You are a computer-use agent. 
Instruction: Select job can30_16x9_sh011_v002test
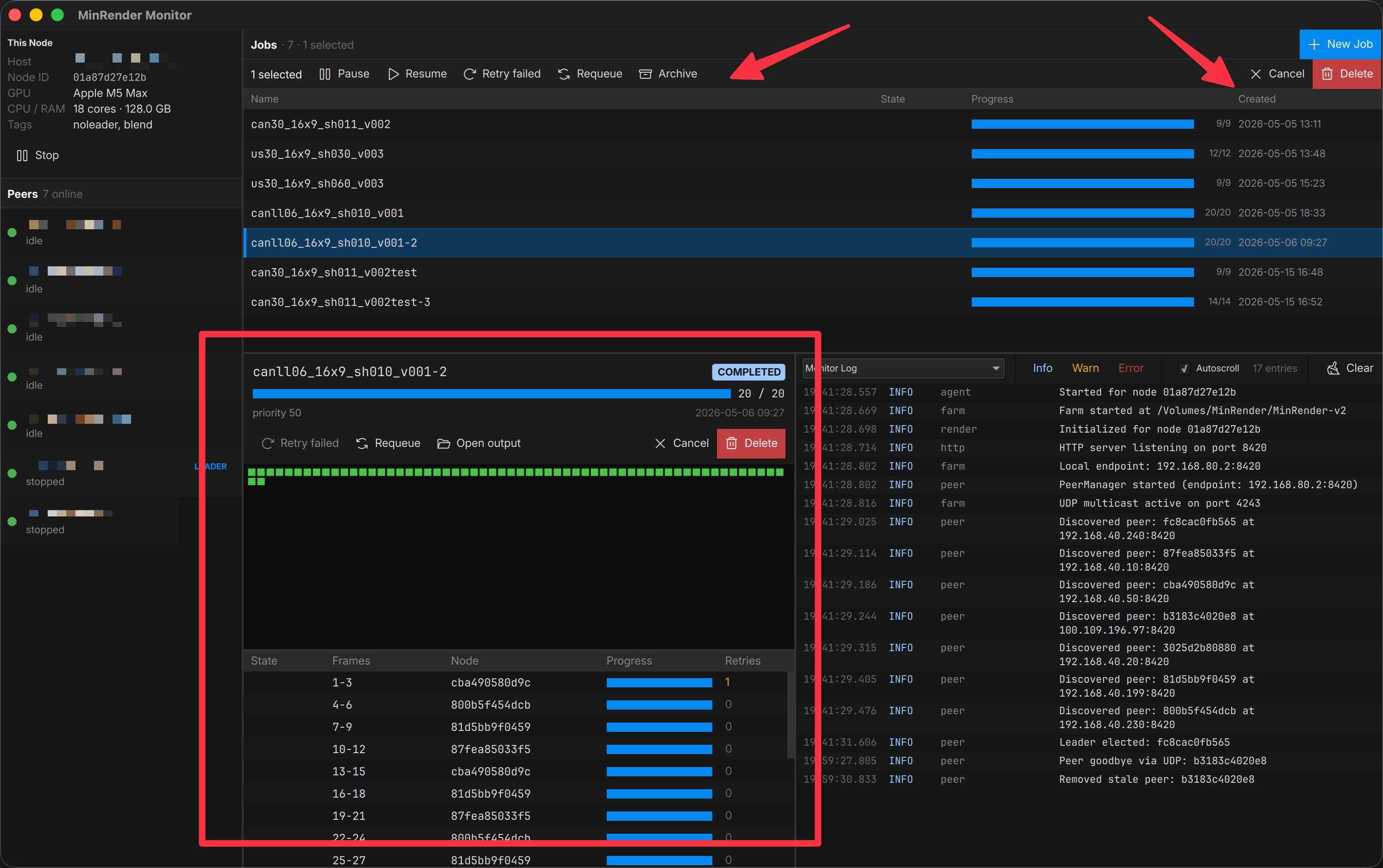click(x=812, y=273)
